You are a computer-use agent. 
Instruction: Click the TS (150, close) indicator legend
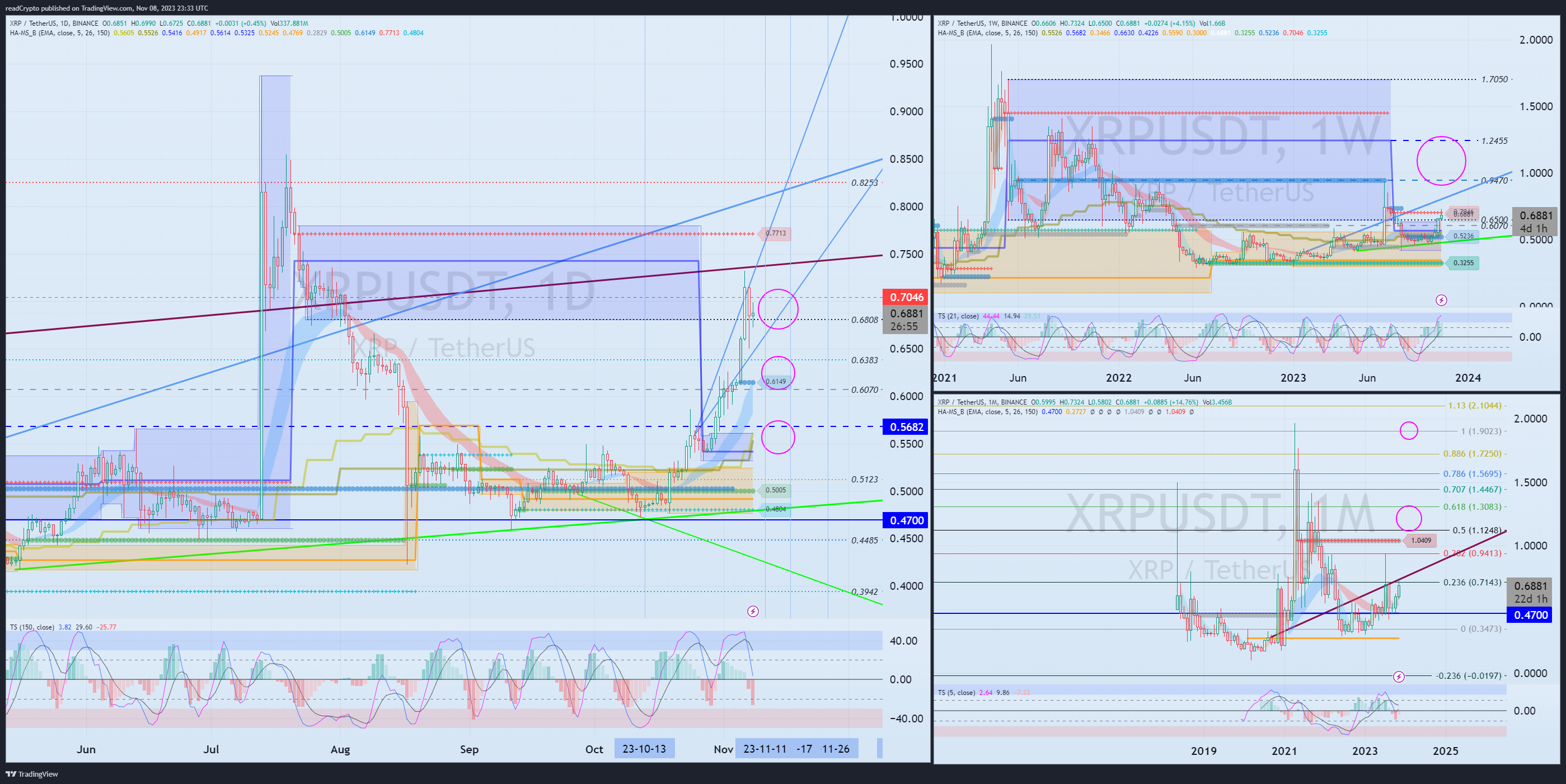click(31, 627)
